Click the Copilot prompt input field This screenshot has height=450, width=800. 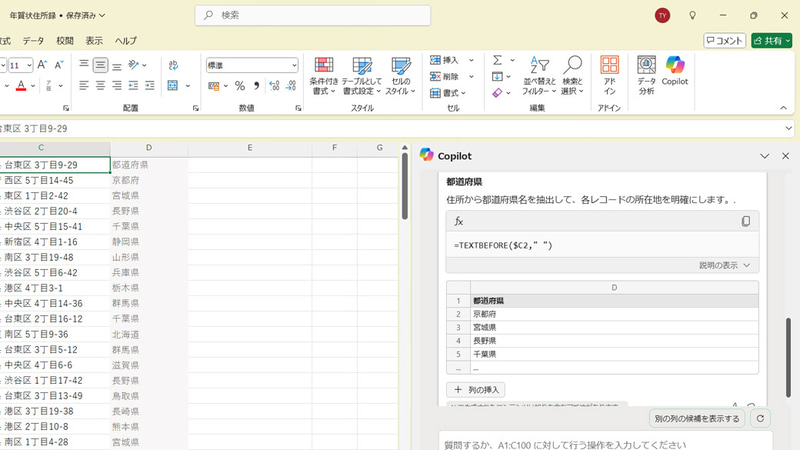[x=606, y=442]
